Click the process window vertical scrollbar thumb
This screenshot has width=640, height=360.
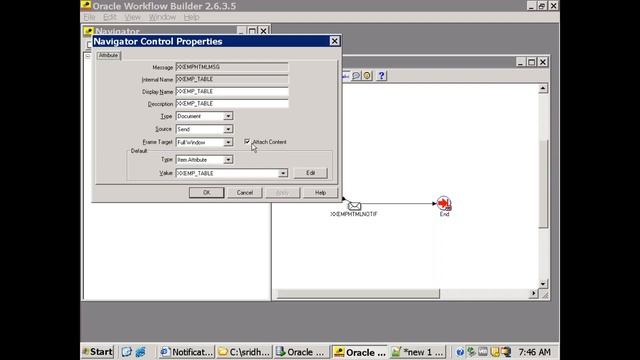(x=543, y=184)
